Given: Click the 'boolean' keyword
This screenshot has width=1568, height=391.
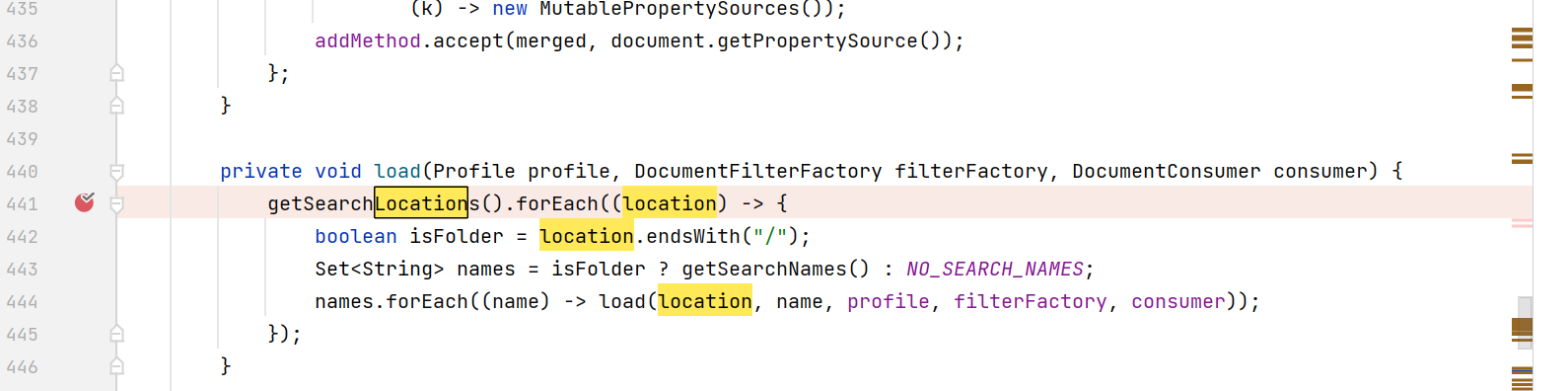Looking at the screenshot, I should (356, 236).
